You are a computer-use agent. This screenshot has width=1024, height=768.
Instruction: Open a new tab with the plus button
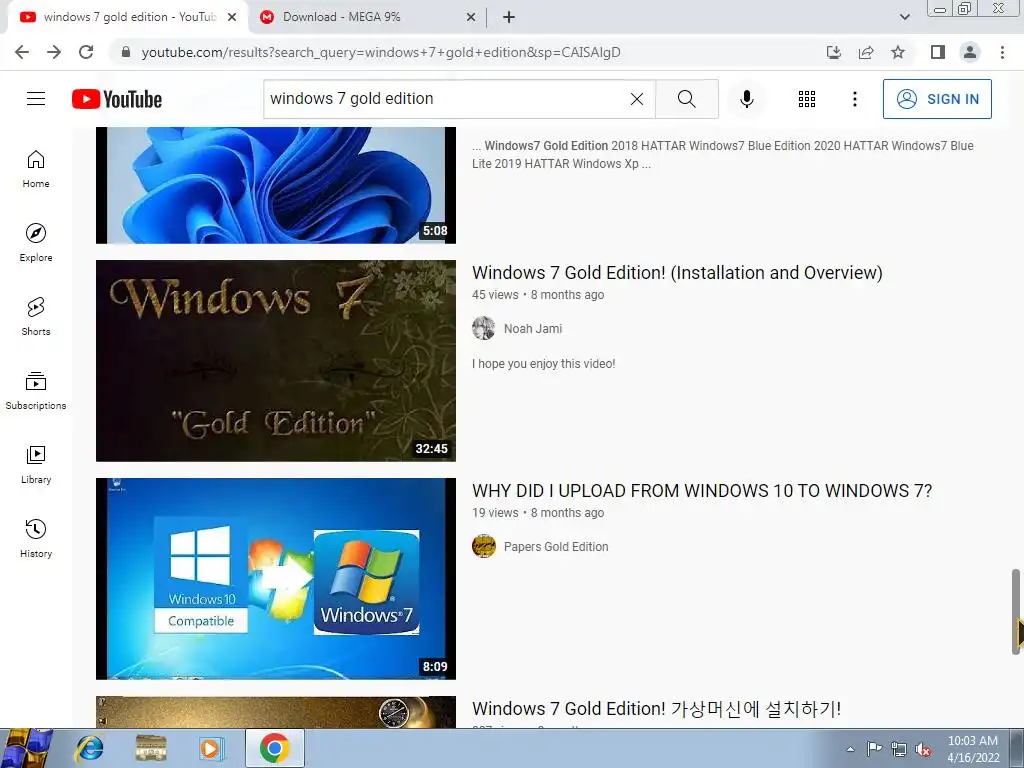point(509,18)
